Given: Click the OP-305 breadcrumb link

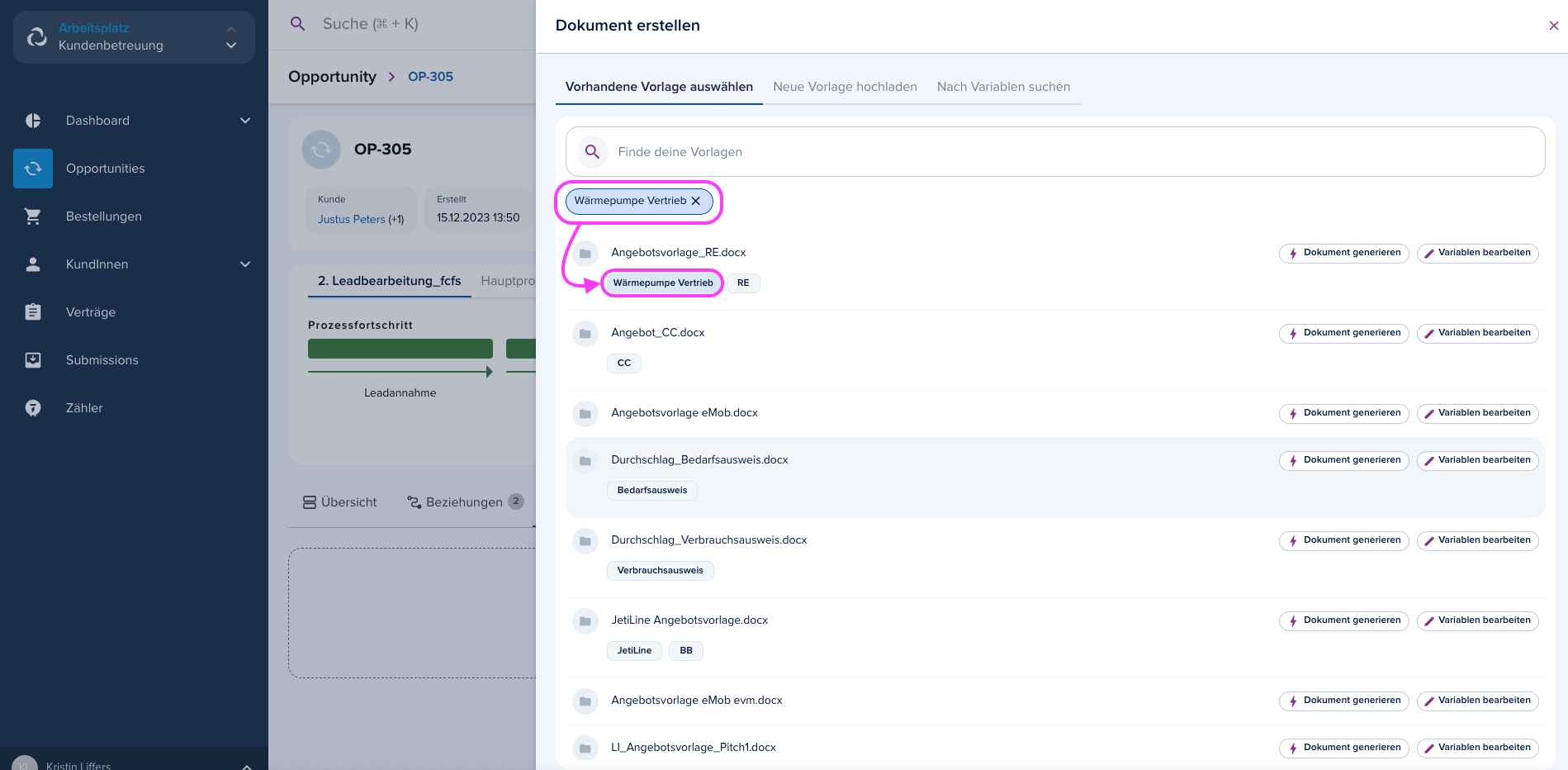Looking at the screenshot, I should pyautogui.click(x=430, y=77).
